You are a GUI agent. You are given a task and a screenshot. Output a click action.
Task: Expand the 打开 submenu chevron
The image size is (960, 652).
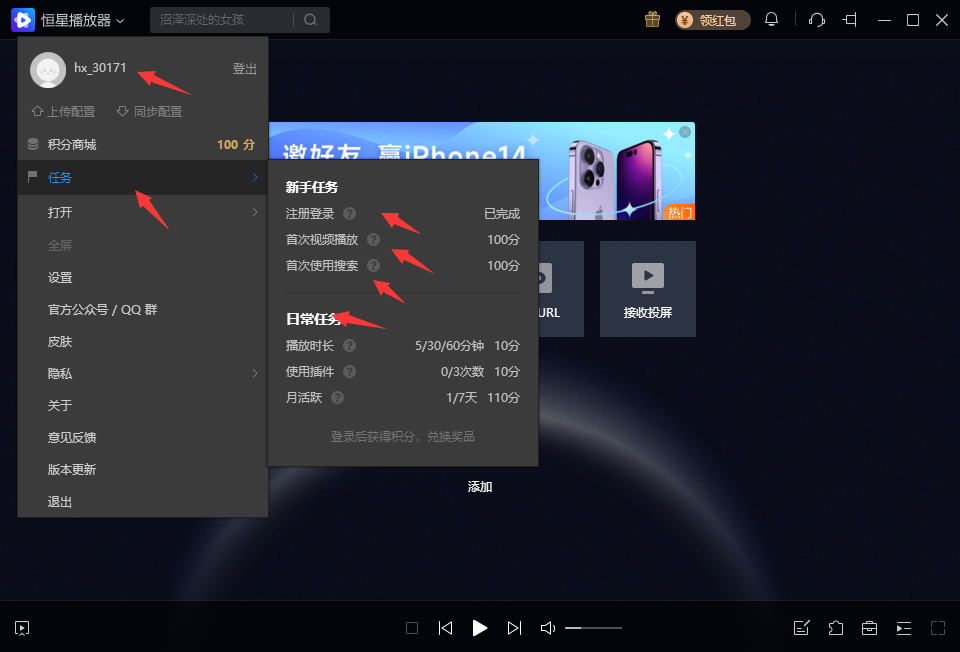(x=255, y=212)
